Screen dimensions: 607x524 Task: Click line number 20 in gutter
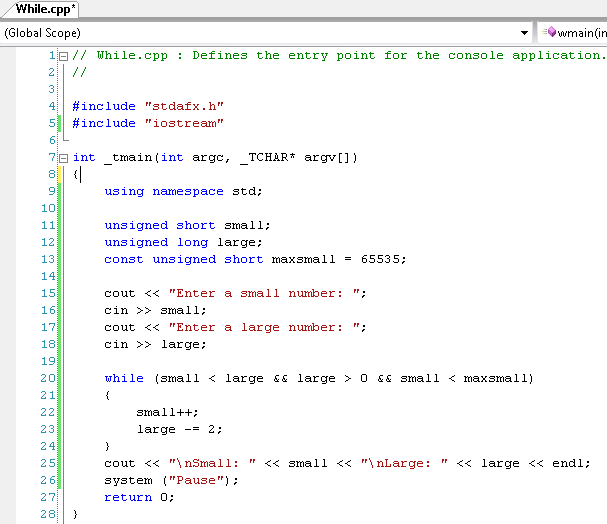coord(48,378)
